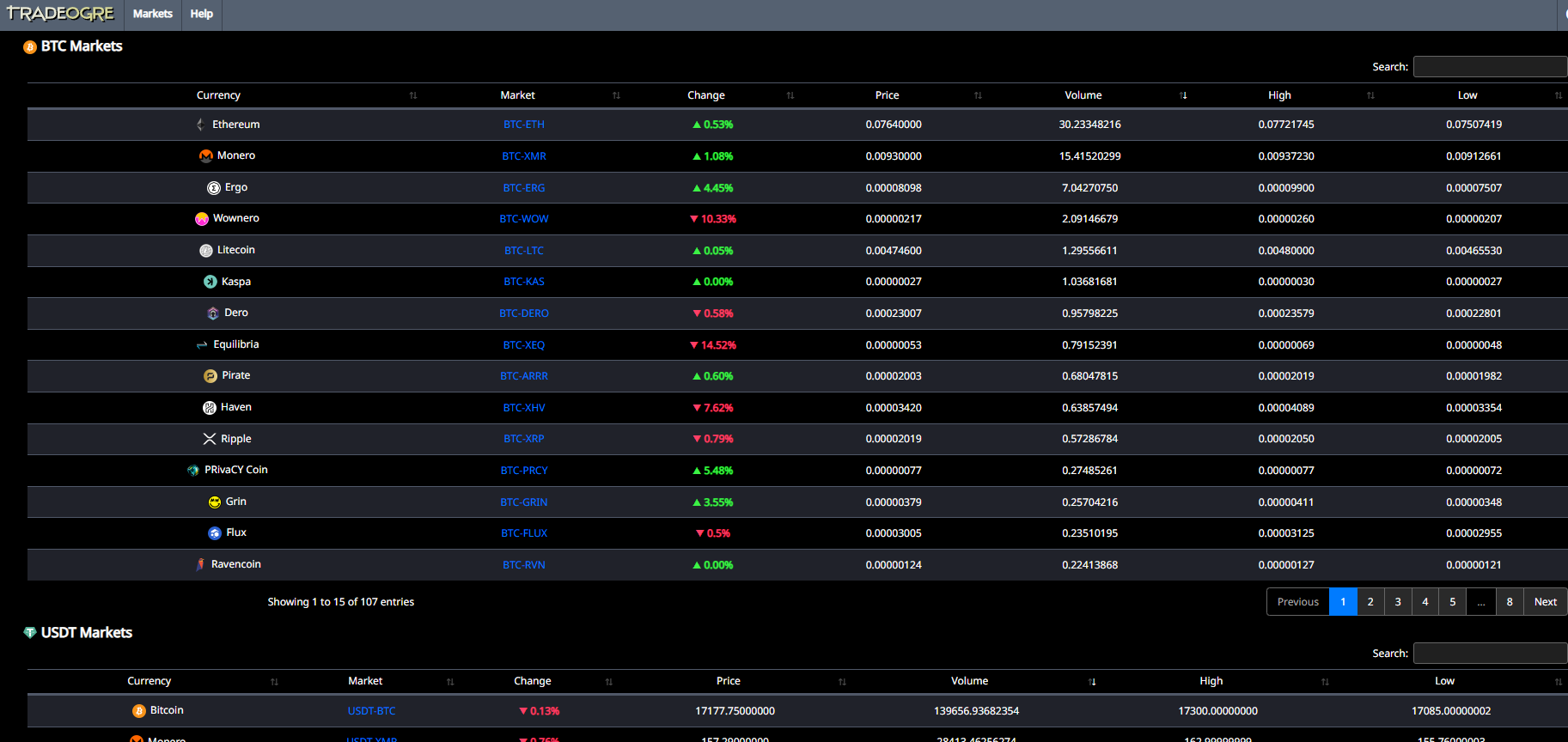Screen dimensions: 1568x742
Task: Click the Ripple X icon
Action: (x=210, y=439)
